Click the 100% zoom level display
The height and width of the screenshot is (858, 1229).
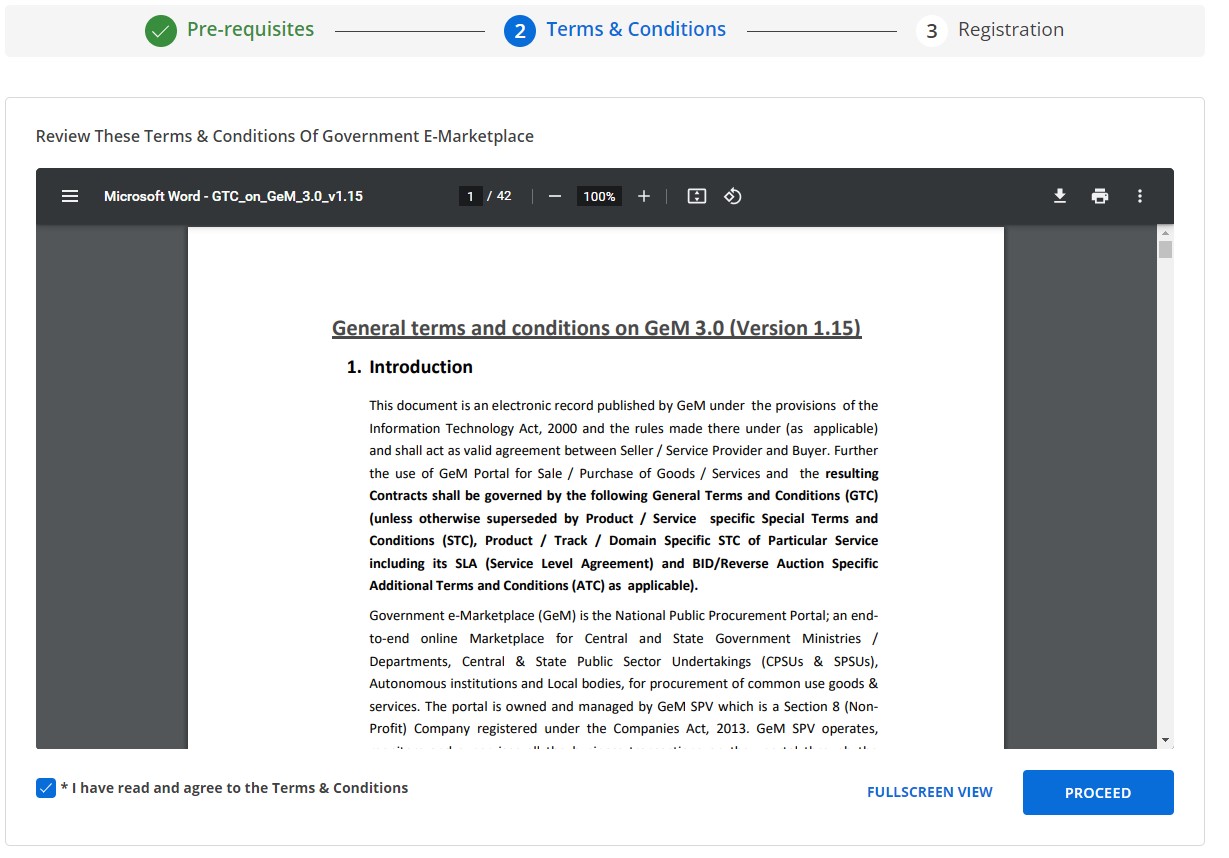click(x=598, y=196)
